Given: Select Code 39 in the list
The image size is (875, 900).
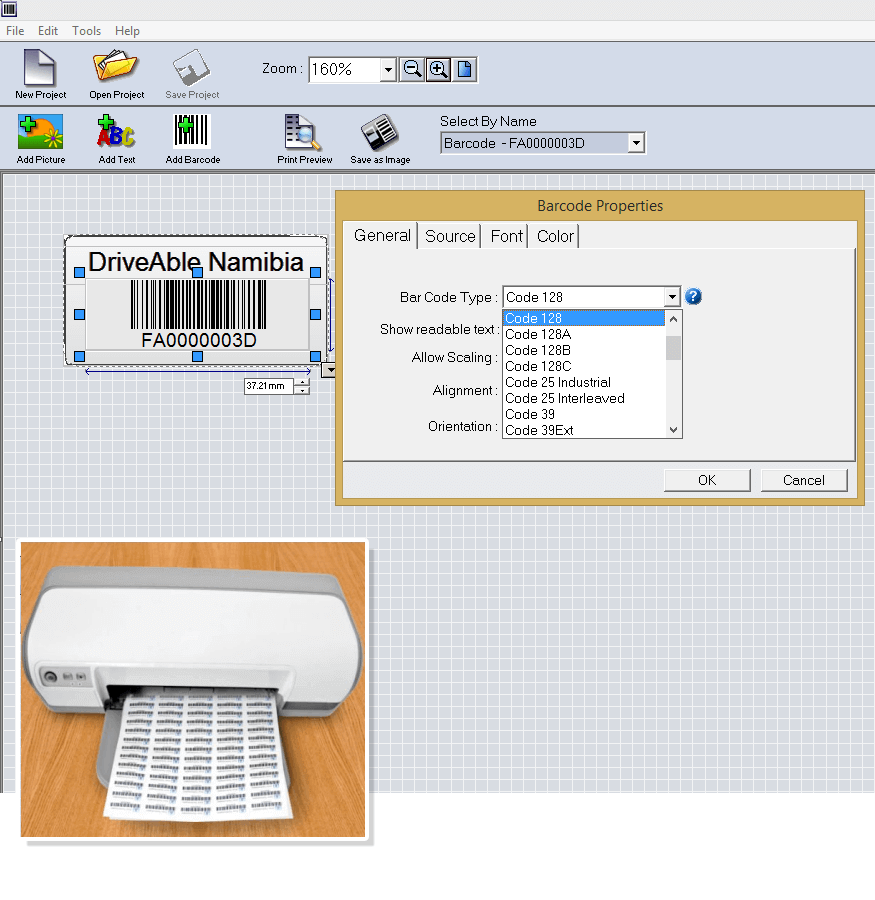Looking at the screenshot, I should tap(583, 414).
